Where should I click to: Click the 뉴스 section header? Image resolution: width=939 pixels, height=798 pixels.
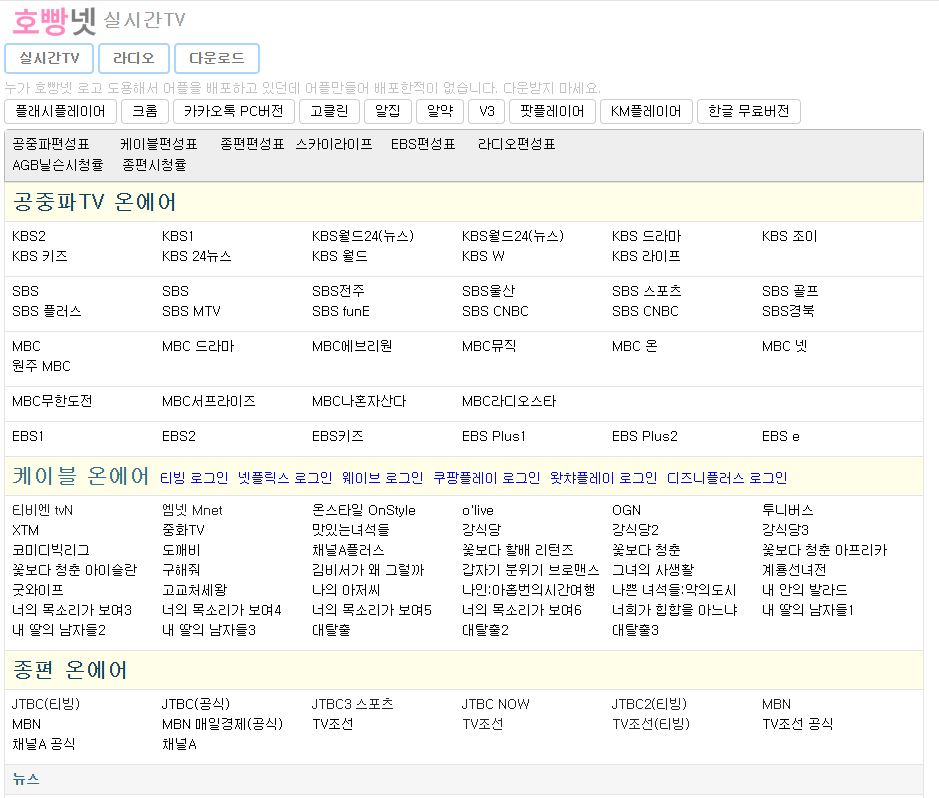click(x=26, y=778)
